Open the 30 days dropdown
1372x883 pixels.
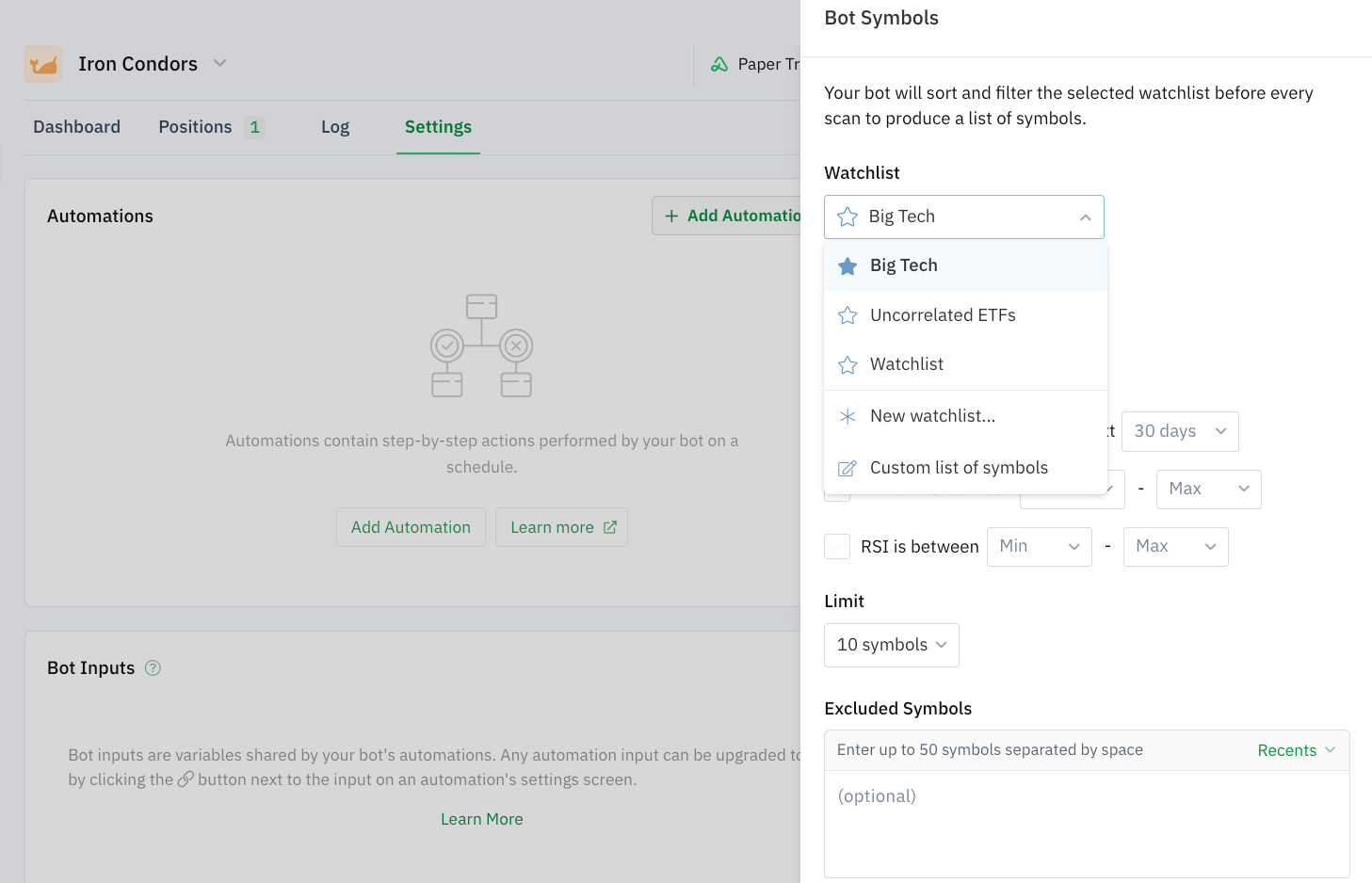point(1180,431)
